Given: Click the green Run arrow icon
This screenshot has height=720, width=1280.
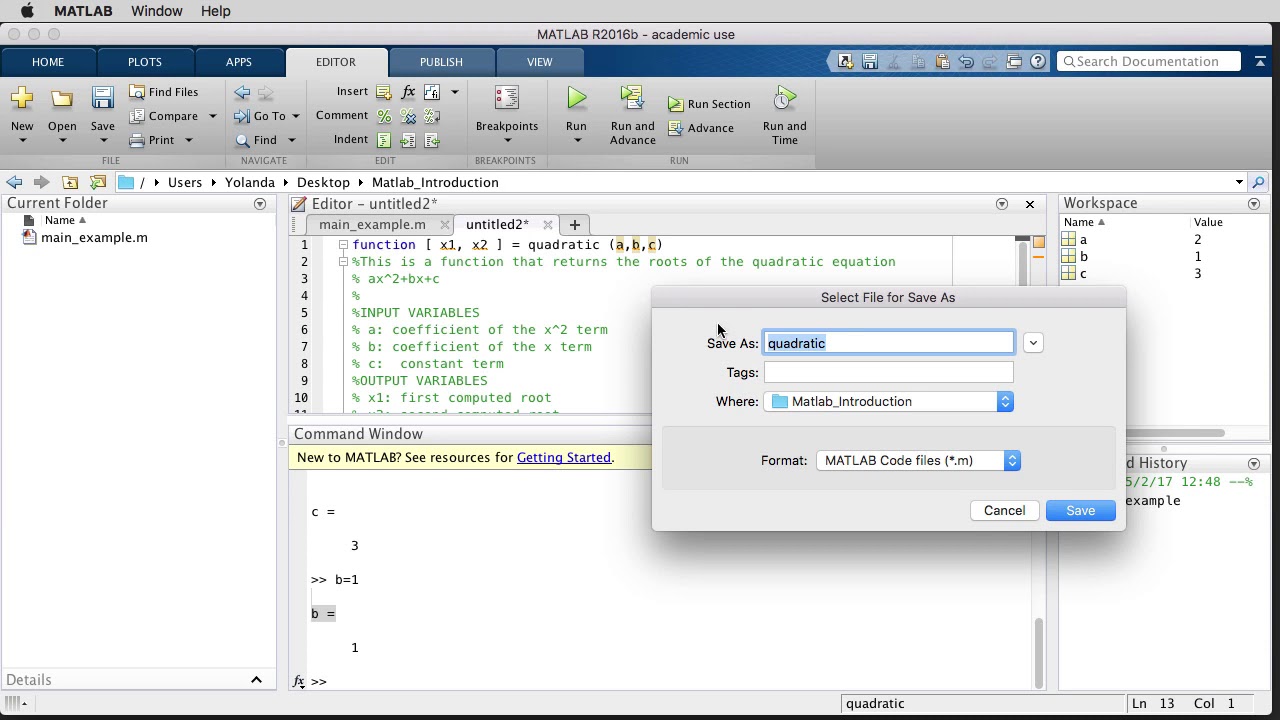Looking at the screenshot, I should click(x=576, y=98).
